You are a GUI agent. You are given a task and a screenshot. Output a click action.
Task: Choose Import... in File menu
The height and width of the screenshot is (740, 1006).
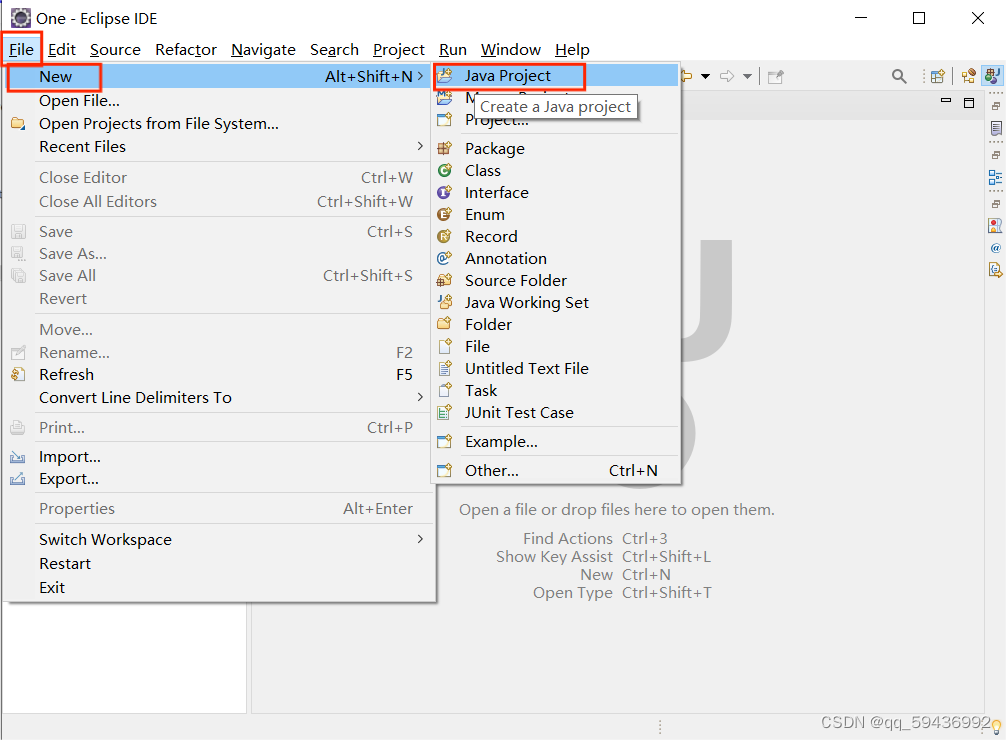(x=217, y=456)
